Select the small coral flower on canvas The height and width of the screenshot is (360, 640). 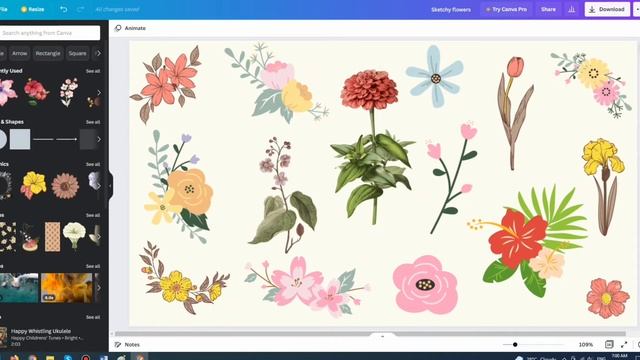tap(608, 298)
